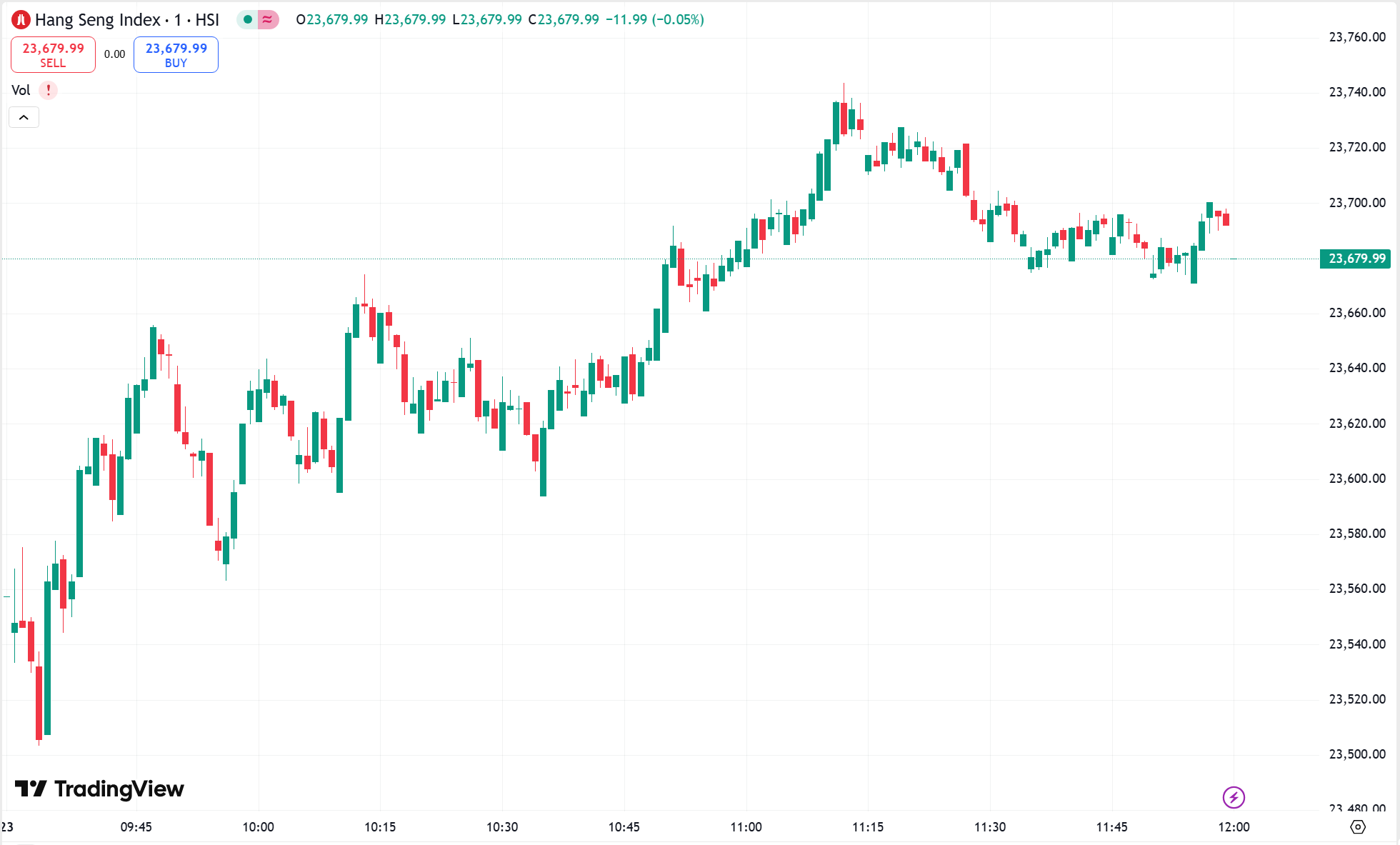Collapse the legend using the chevron button
1400x845 pixels.
pos(24,116)
